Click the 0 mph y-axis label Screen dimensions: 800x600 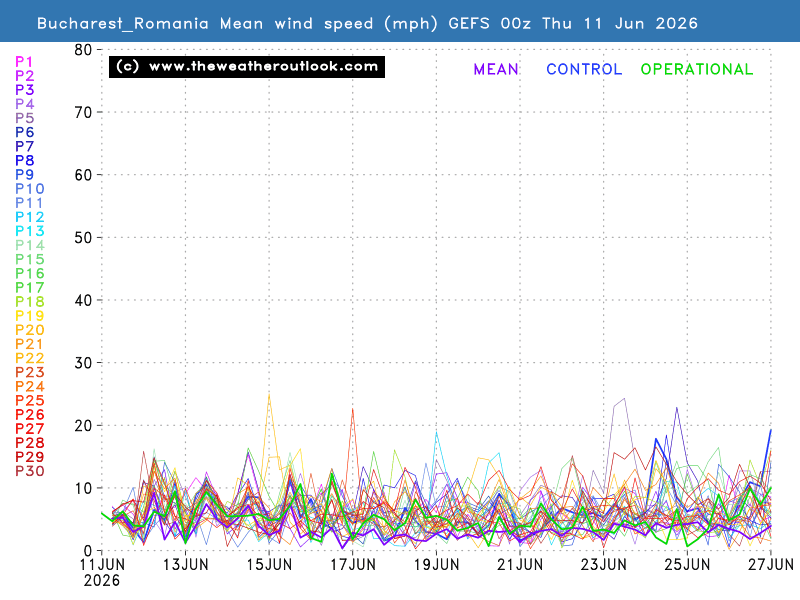click(88, 551)
